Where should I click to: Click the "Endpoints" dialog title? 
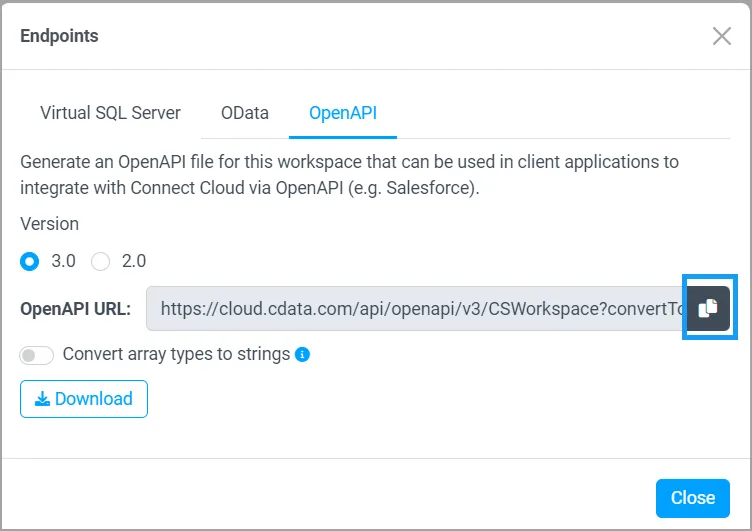(59, 36)
